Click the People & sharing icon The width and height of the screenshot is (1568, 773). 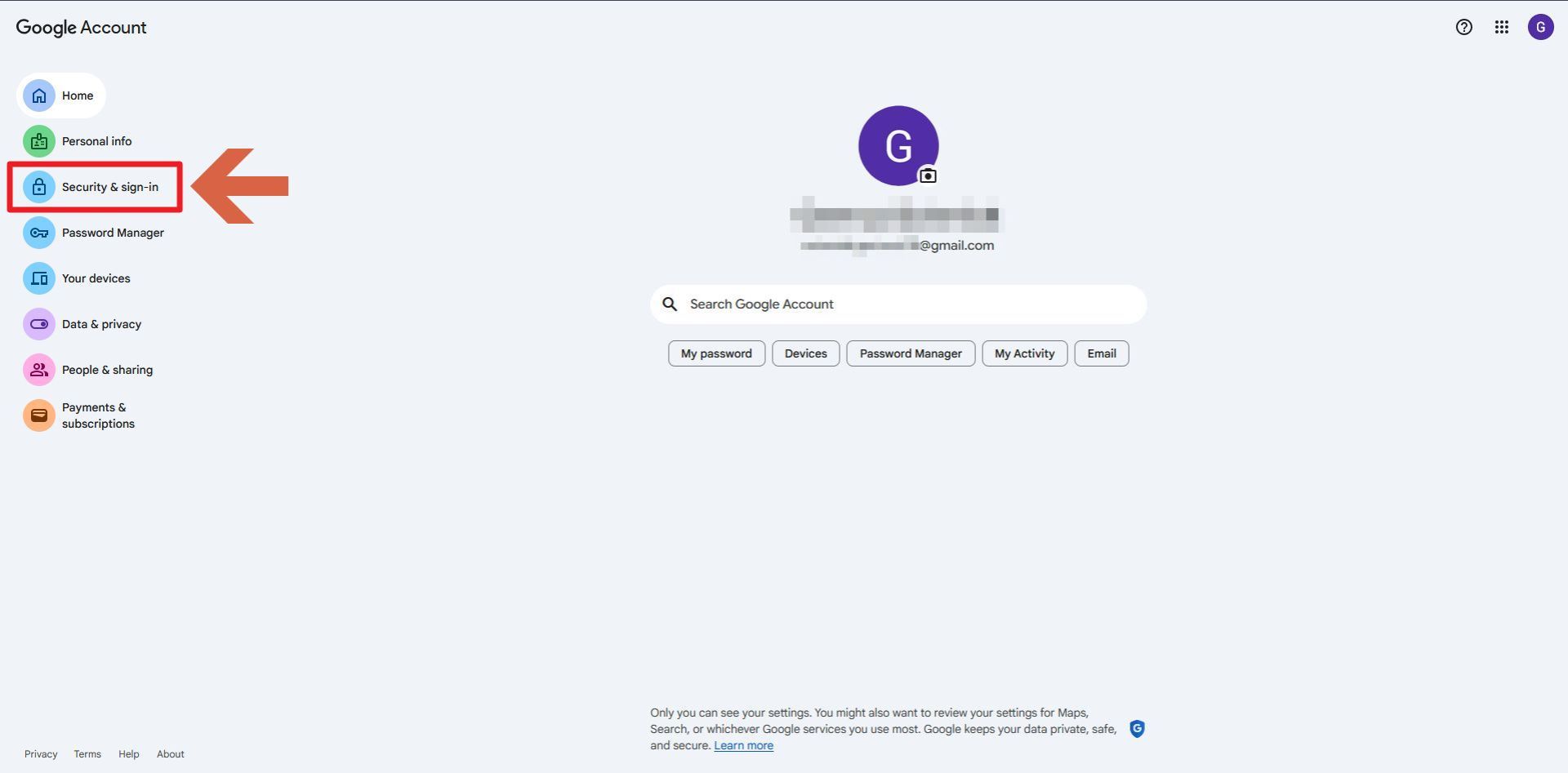(x=38, y=370)
